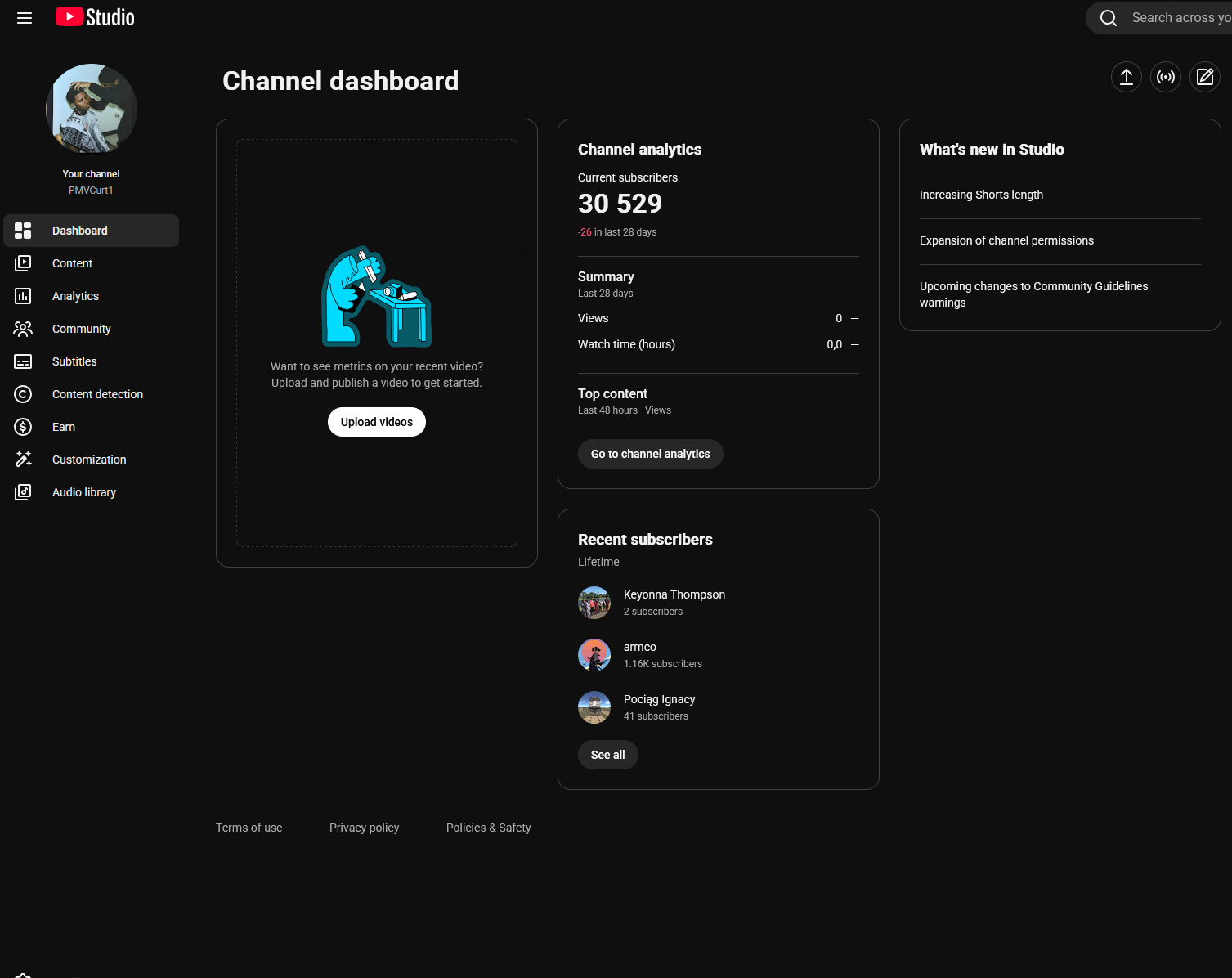Open the hamburger navigation menu
The image size is (1232, 978).
(x=25, y=17)
